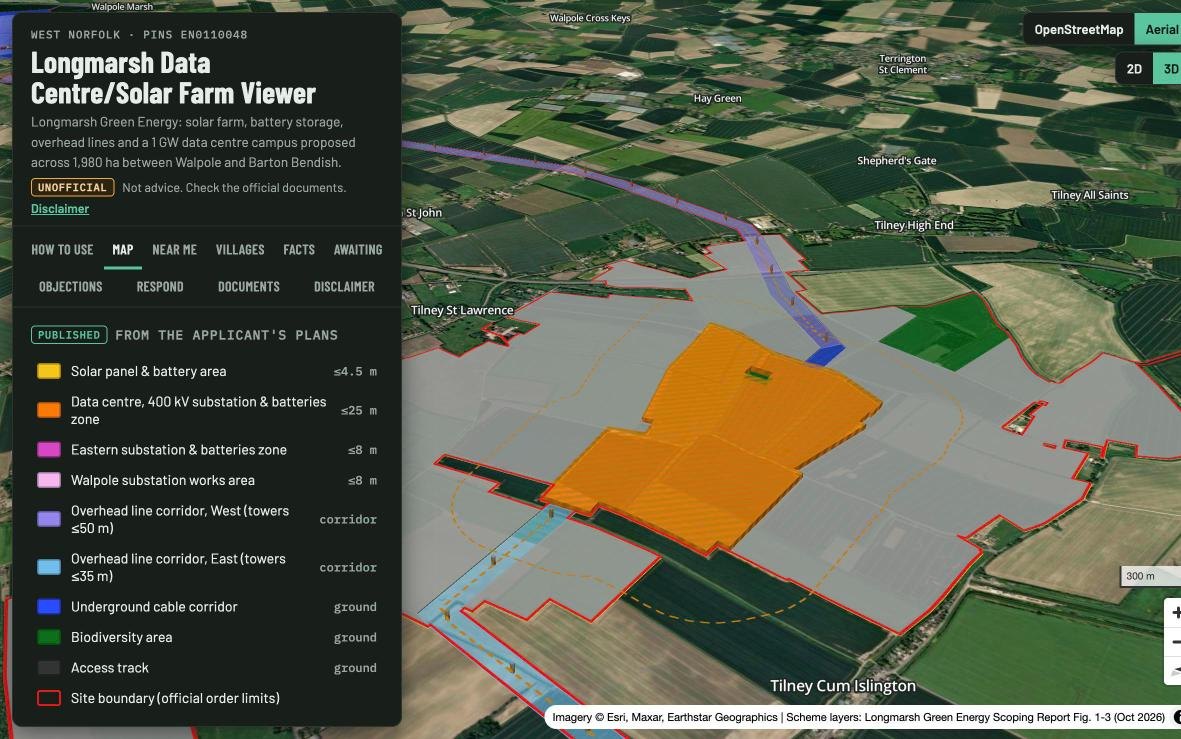This screenshot has height=739, width=1181.
Task: Click the dark grey Access track swatch
Action: point(49,668)
